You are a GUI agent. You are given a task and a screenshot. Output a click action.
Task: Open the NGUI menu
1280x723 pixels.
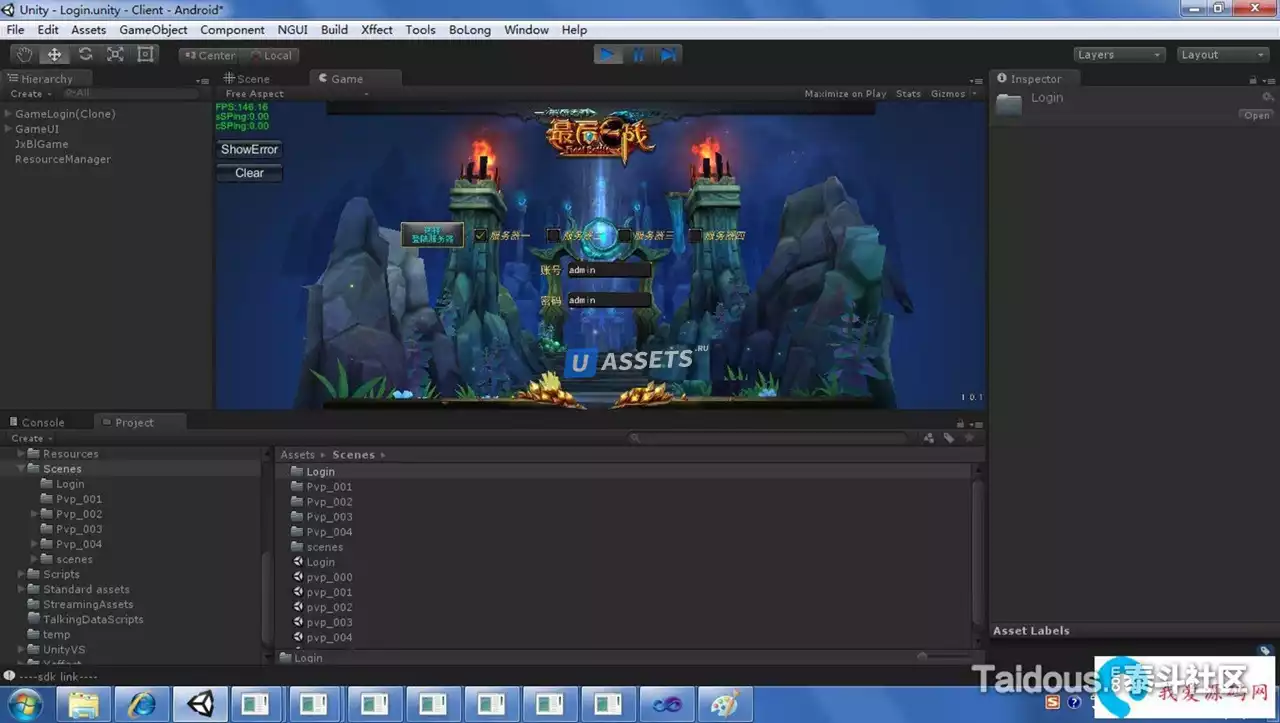coord(293,30)
